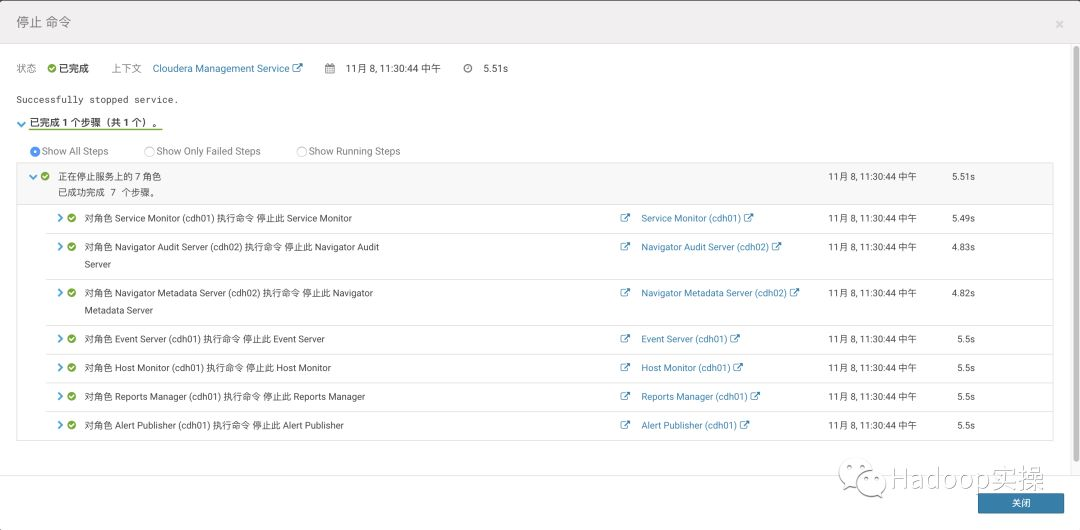Click green success check on Service Monitor row
This screenshot has height=530, width=1080.
coord(72,218)
